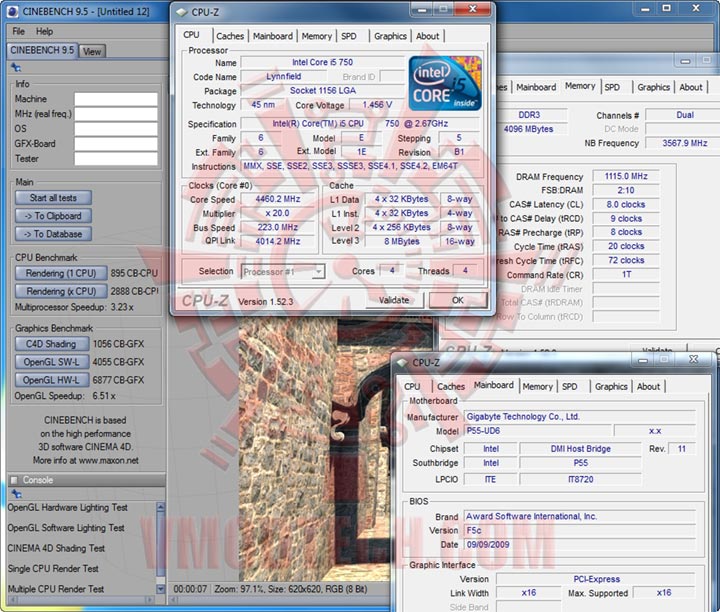This screenshot has width=720, height=612.
Task: Click Validate in front CPU-Z window
Action: [x=394, y=300]
